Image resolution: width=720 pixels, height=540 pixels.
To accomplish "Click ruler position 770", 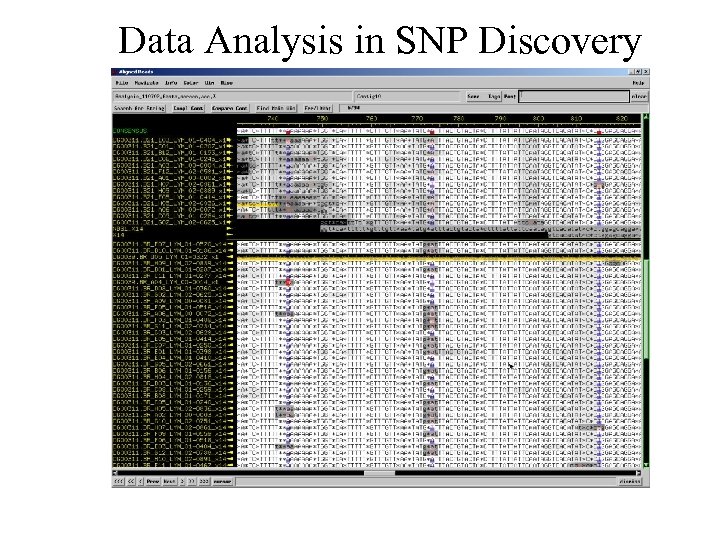I will coord(417,118).
